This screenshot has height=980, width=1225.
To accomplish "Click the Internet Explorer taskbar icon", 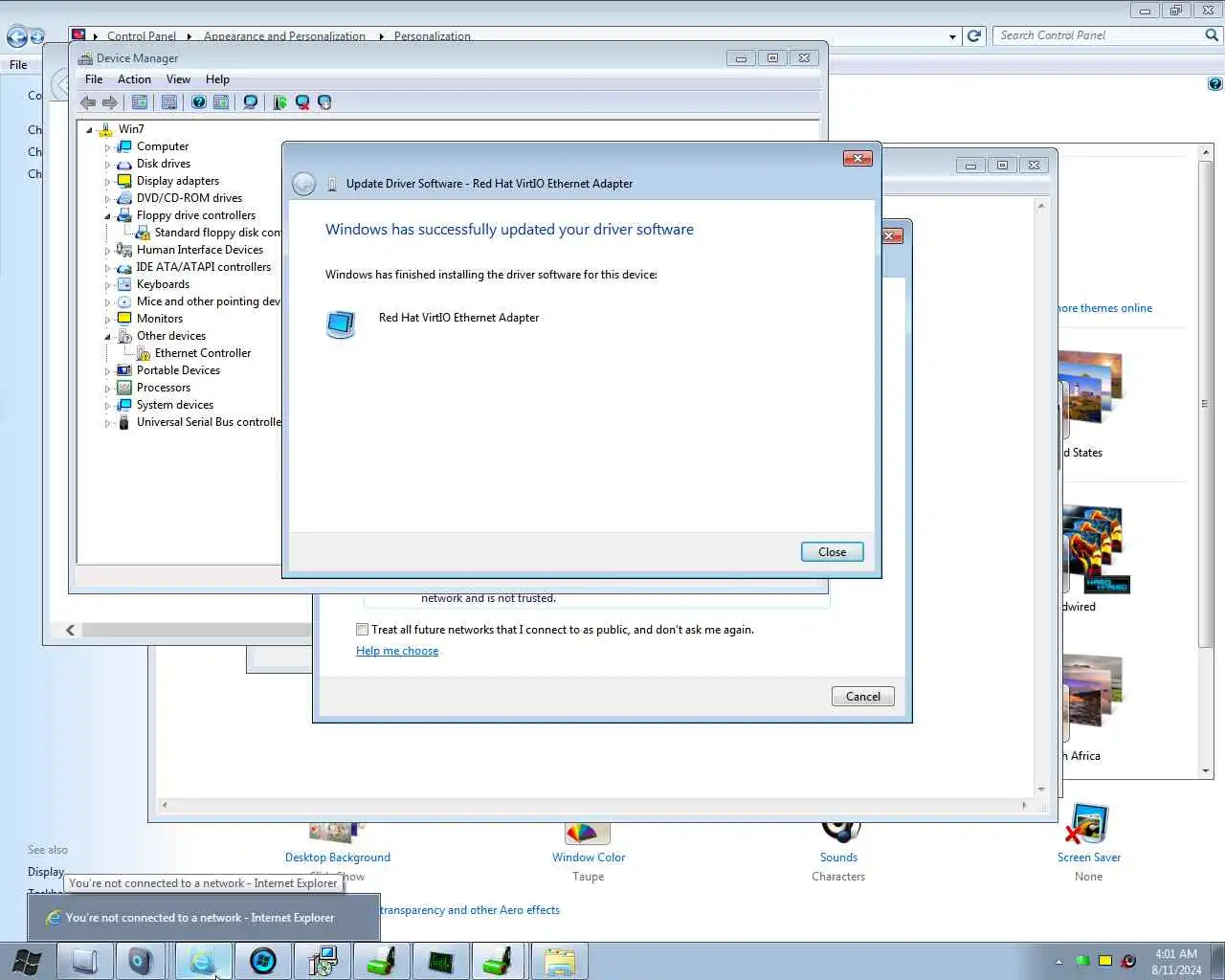I will (203, 961).
